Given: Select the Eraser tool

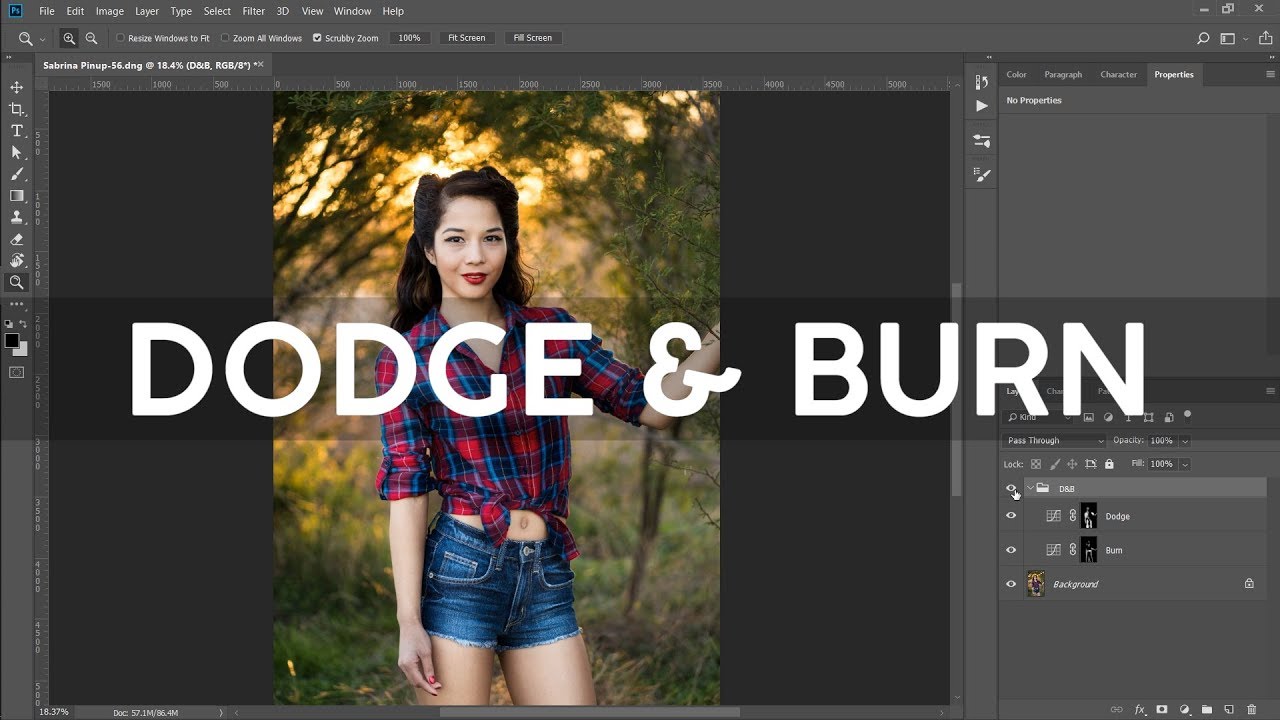Looking at the screenshot, I should tap(16, 239).
